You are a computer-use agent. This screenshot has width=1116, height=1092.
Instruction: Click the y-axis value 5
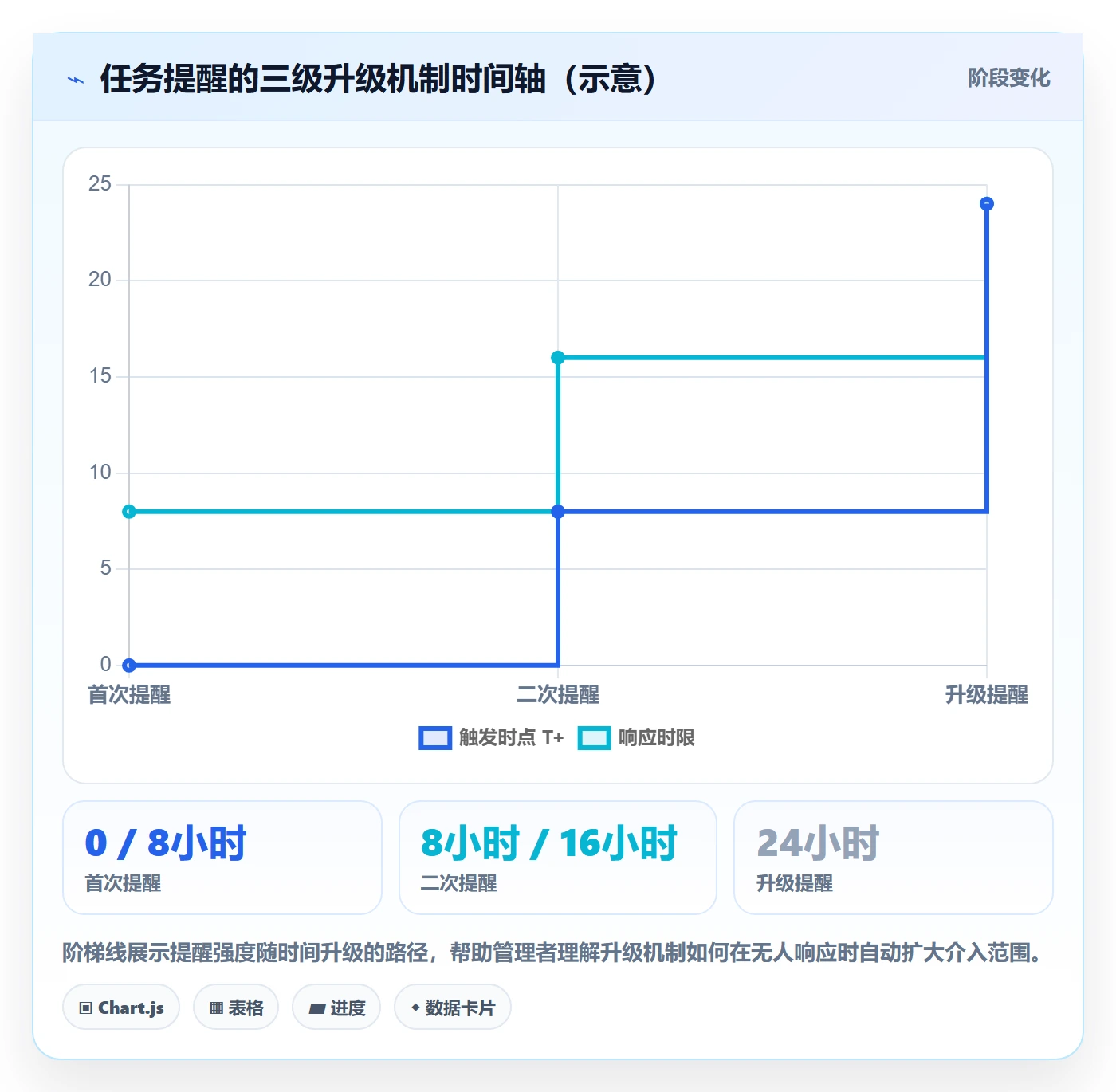point(105,568)
